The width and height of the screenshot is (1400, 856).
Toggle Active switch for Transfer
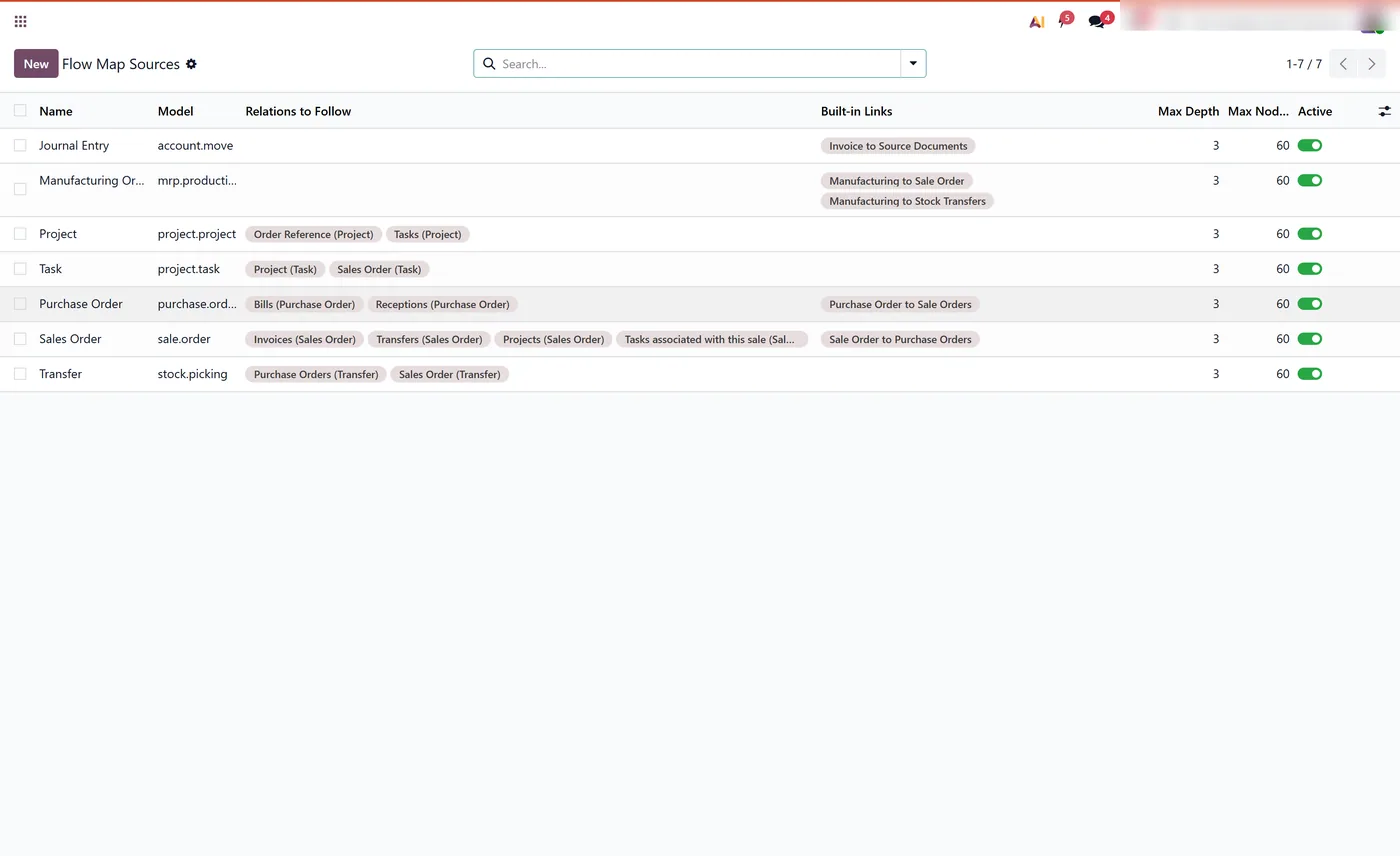point(1310,374)
